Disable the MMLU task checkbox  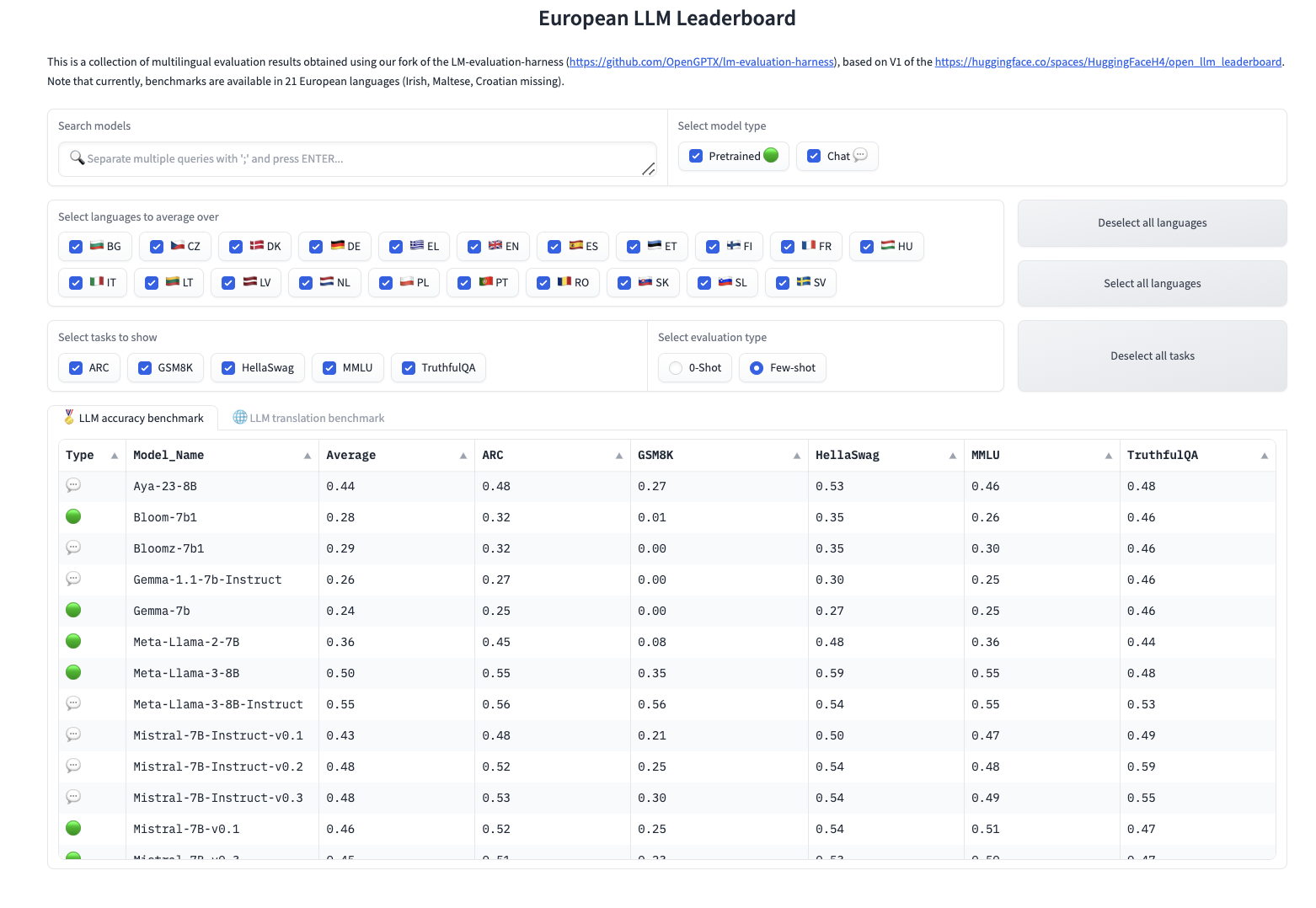coord(329,368)
